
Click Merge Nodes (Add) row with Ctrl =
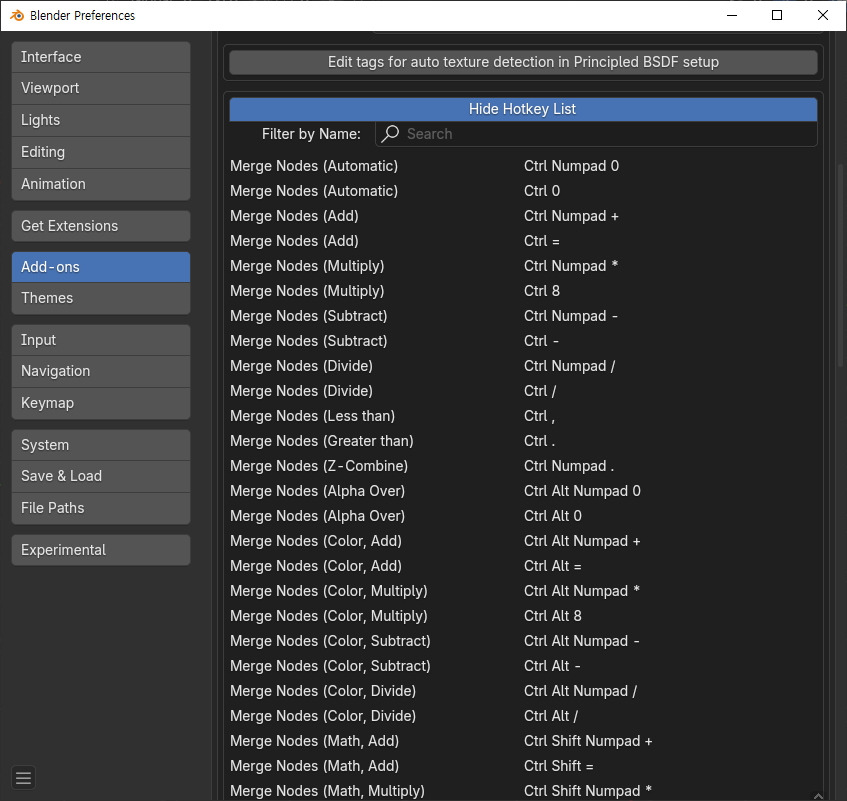pyautogui.click(x=294, y=241)
